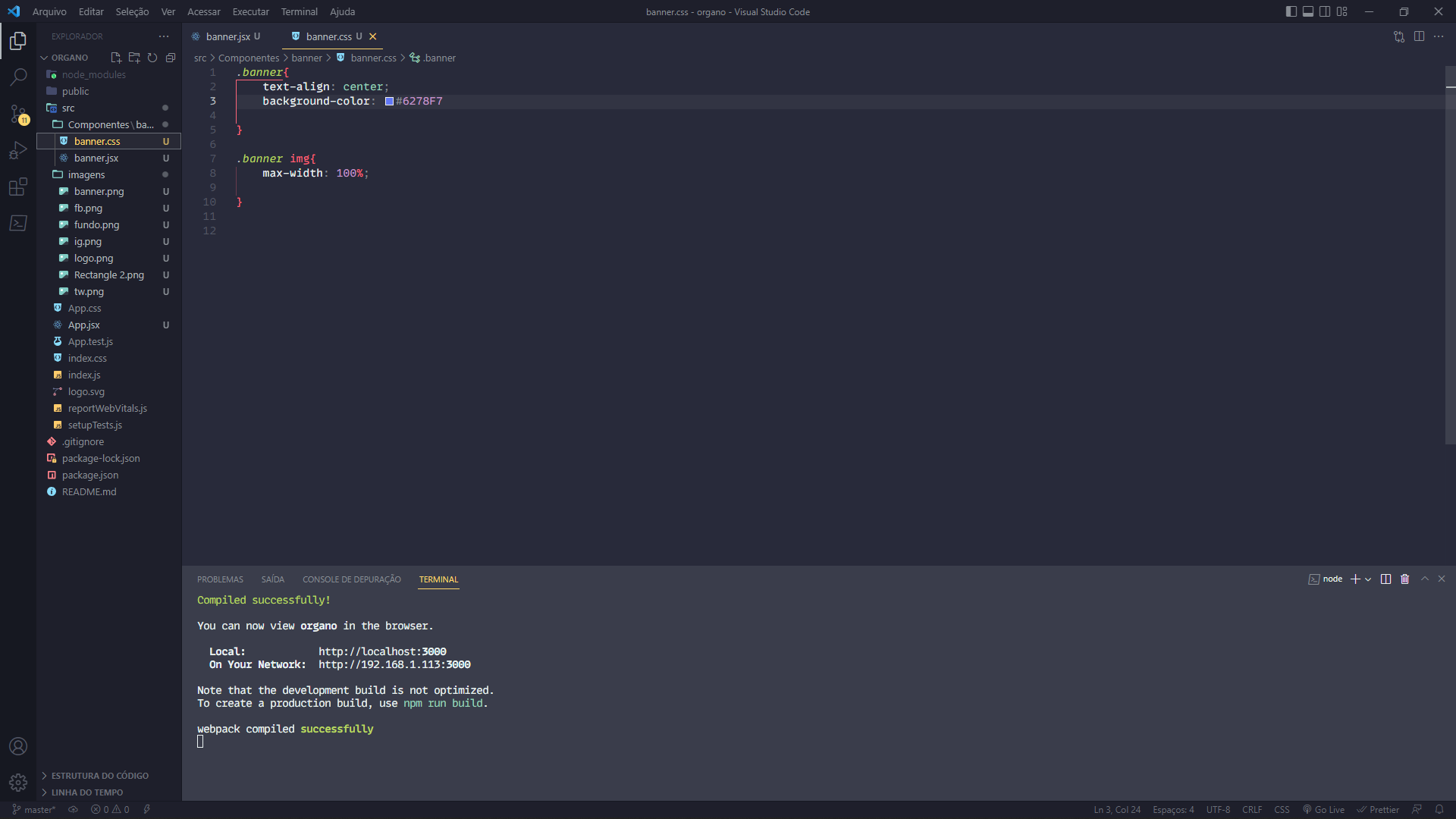Open the Manage gear icon
This screenshot has height=819, width=1456.
[x=18, y=783]
